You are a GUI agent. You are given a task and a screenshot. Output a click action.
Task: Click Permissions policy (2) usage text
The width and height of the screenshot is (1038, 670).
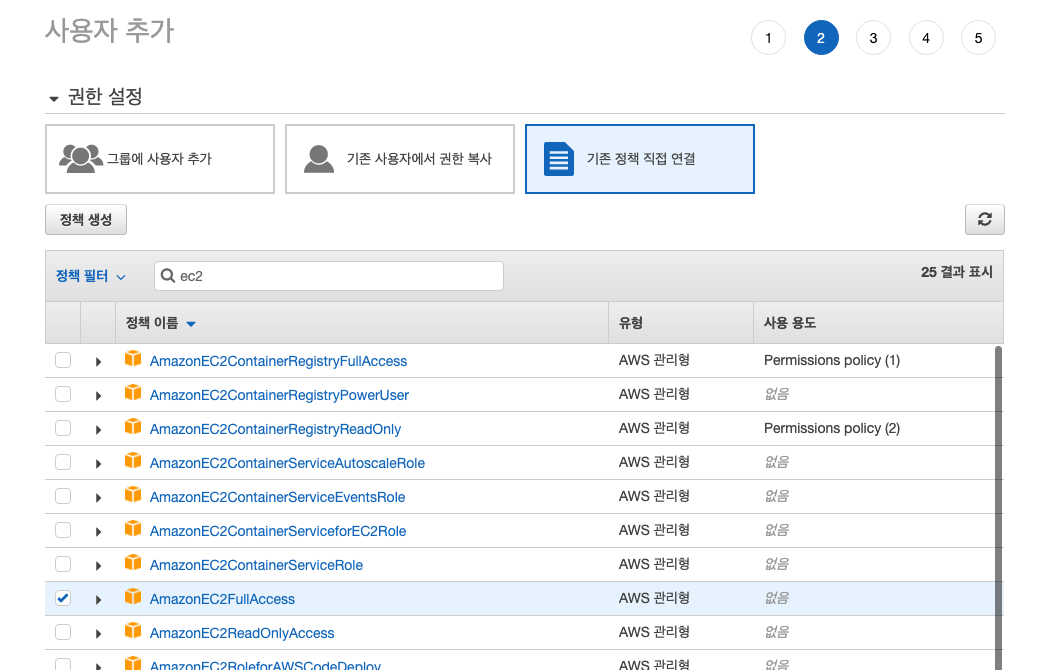pos(832,428)
